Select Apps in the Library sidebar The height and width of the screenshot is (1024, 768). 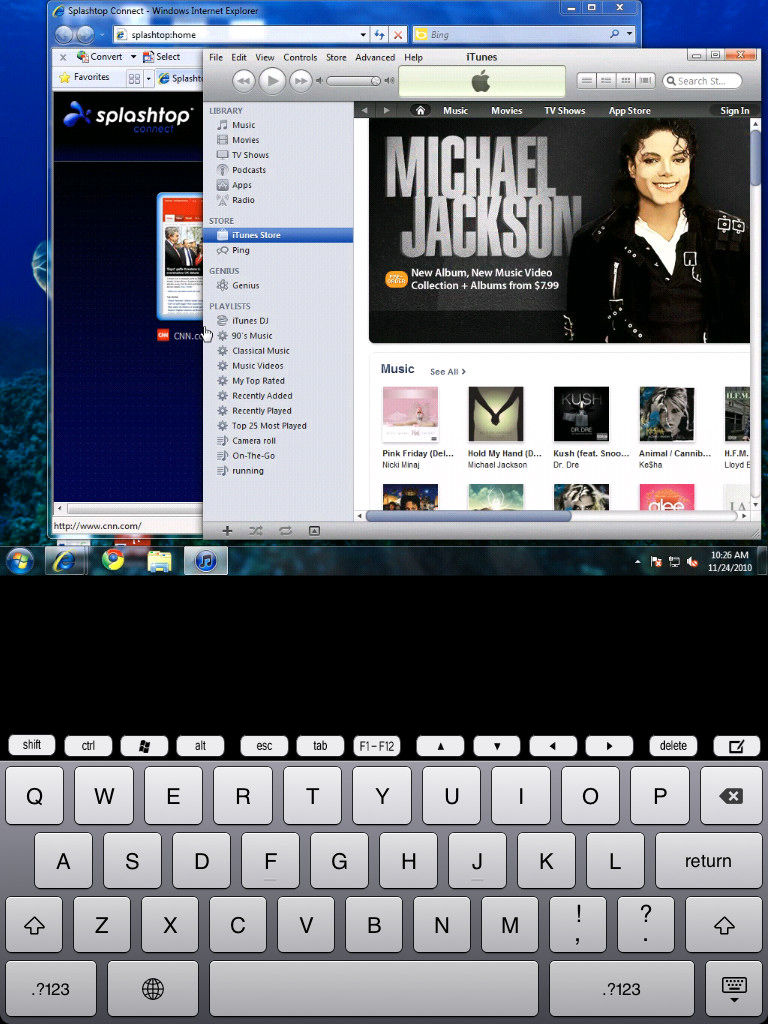[242, 185]
